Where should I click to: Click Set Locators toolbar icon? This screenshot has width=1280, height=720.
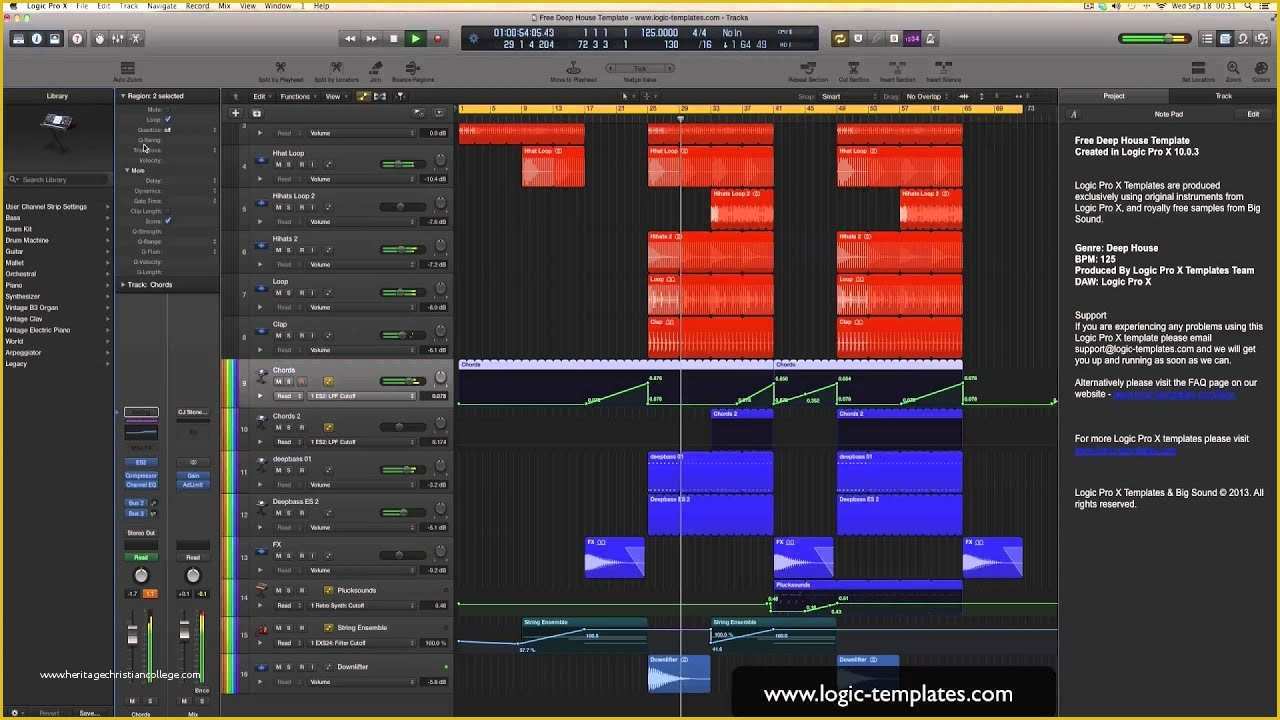pyautogui.click(x=1198, y=72)
